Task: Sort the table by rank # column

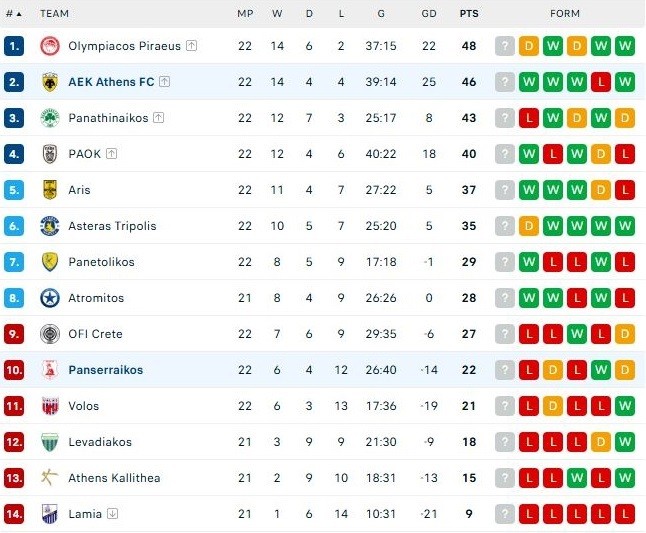Action: 14,14
